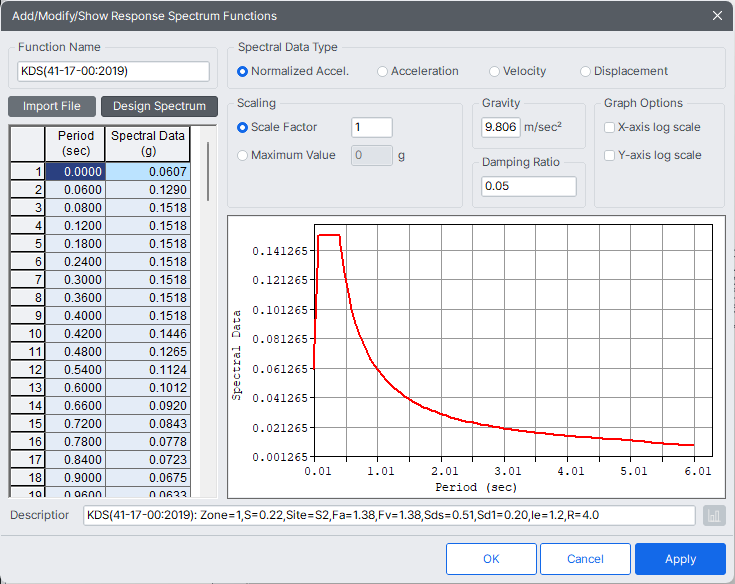Select spectral data cell 0.1446
Screen dimensions: 735x584
(148, 334)
